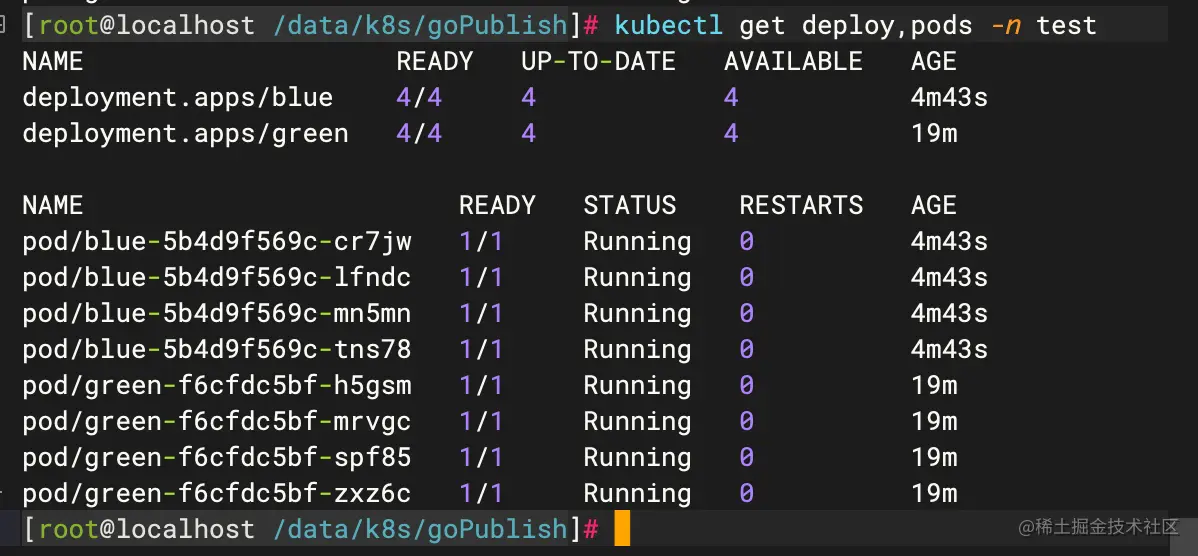This screenshot has height=556, width=1198.
Task: Select the text deployment.apps/blue
Action: click(x=177, y=98)
